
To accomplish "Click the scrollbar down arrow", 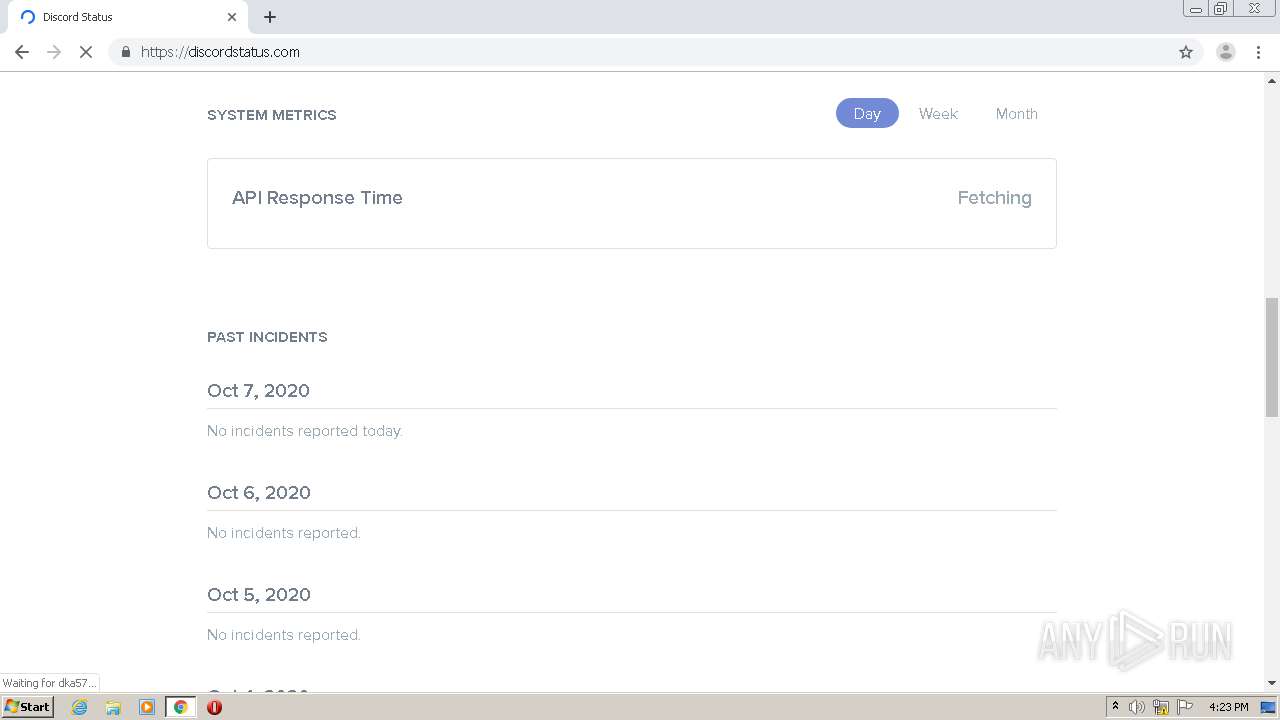I will pos(1272,683).
